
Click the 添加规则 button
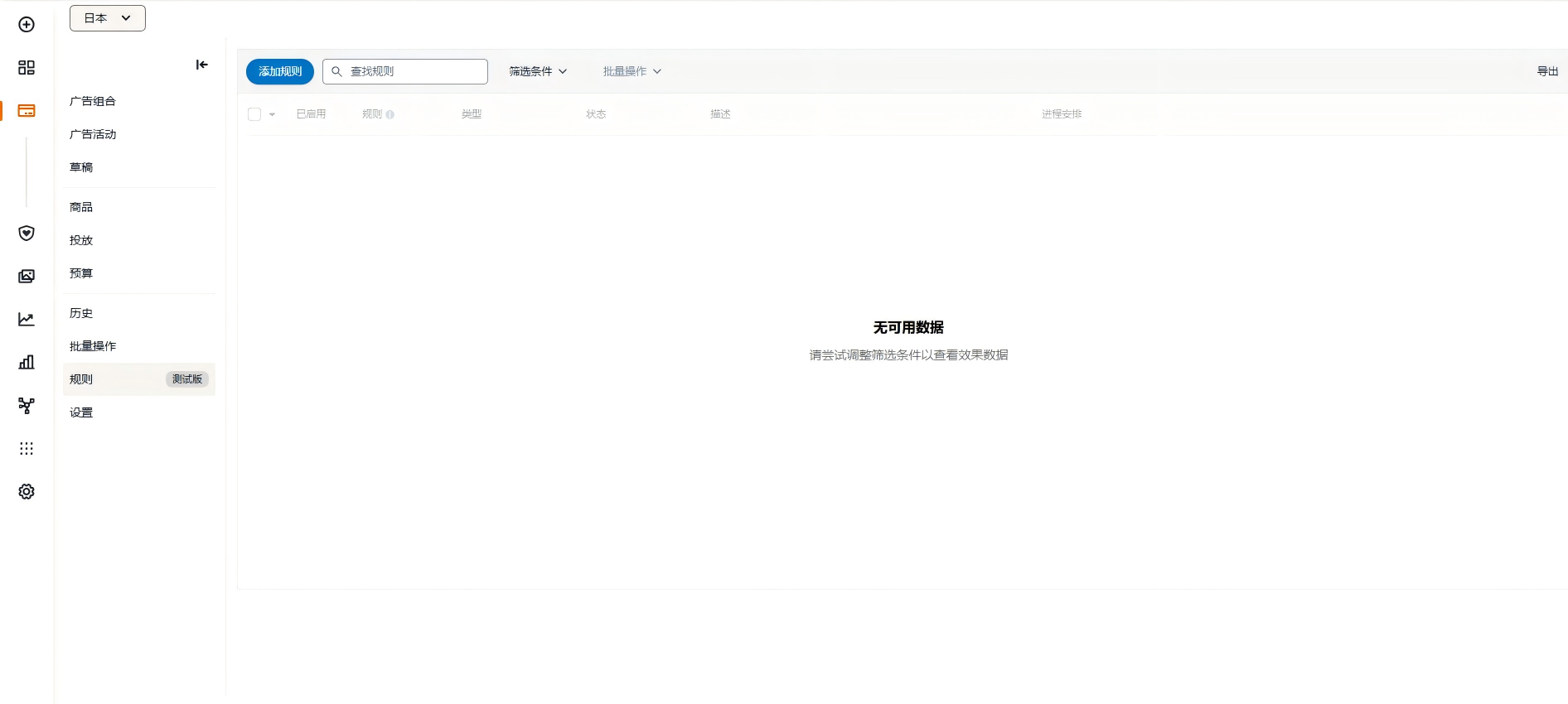tap(280, 71)
